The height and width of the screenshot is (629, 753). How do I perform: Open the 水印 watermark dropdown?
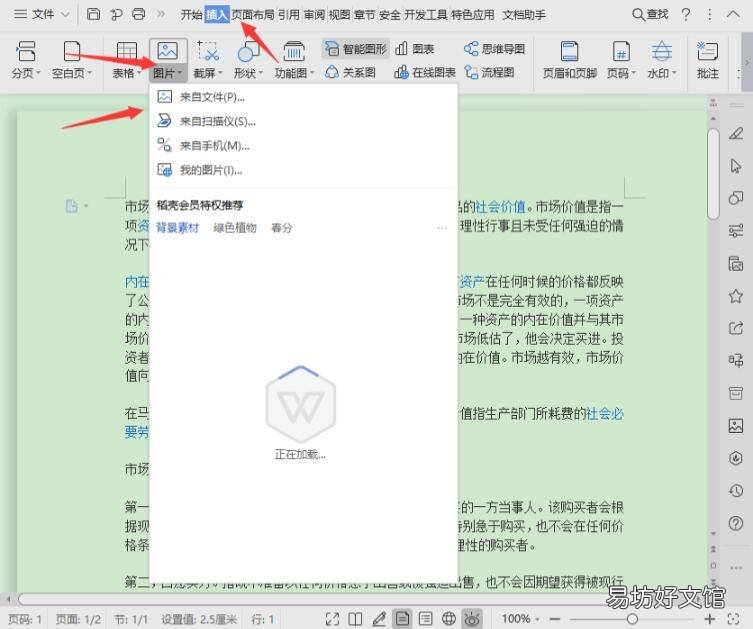662,60
